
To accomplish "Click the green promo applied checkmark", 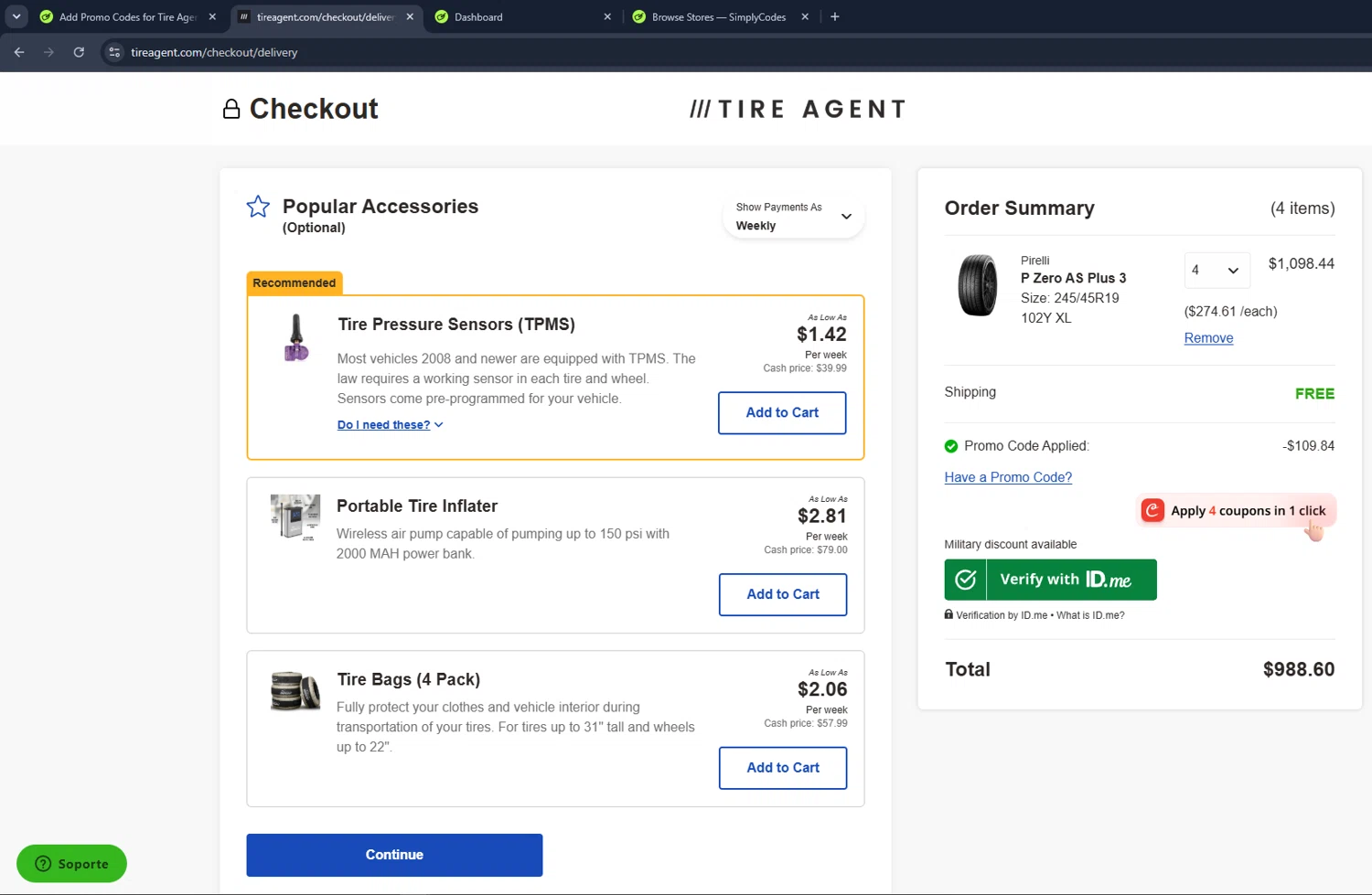I will 951,446.
